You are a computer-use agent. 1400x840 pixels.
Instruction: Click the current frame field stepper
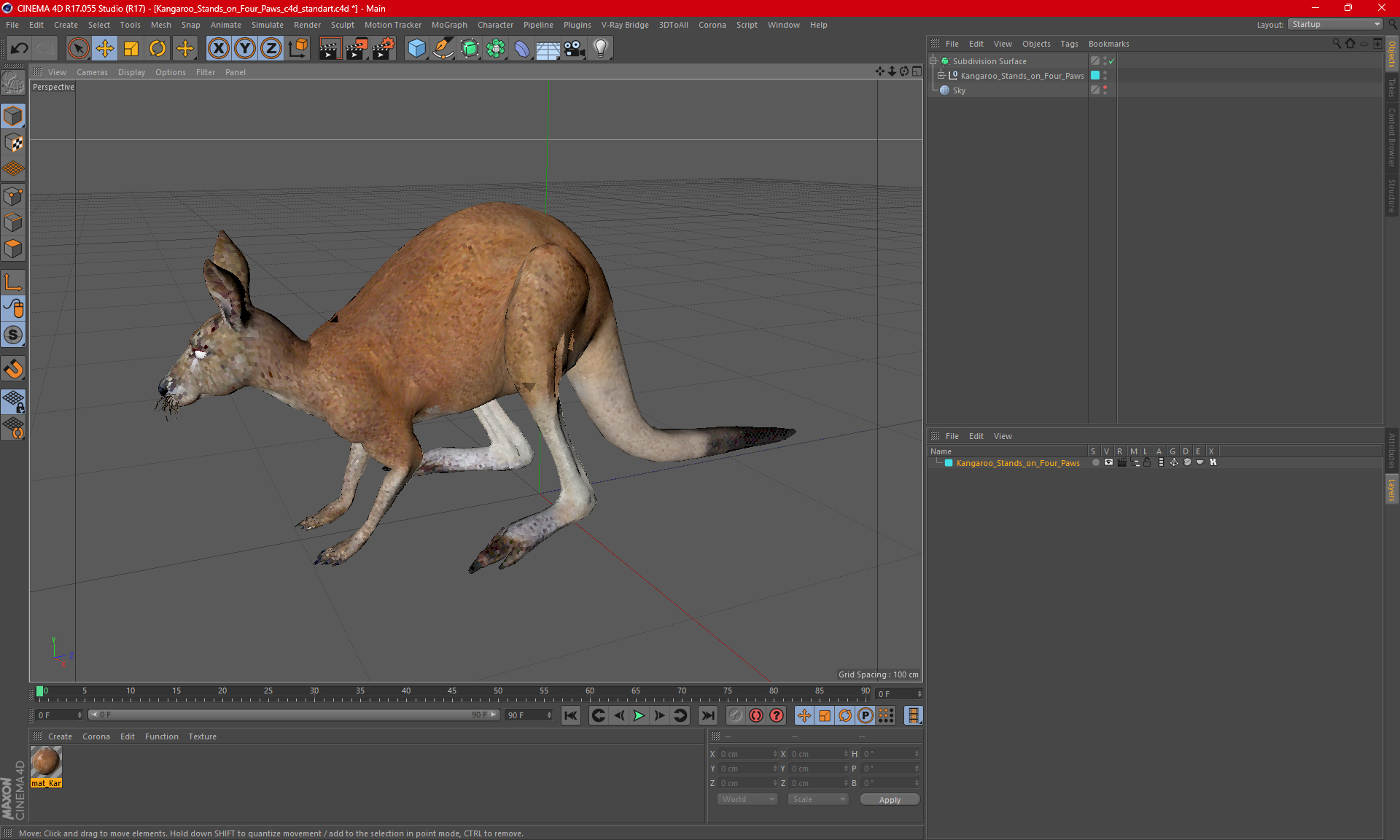coord(919,693)
